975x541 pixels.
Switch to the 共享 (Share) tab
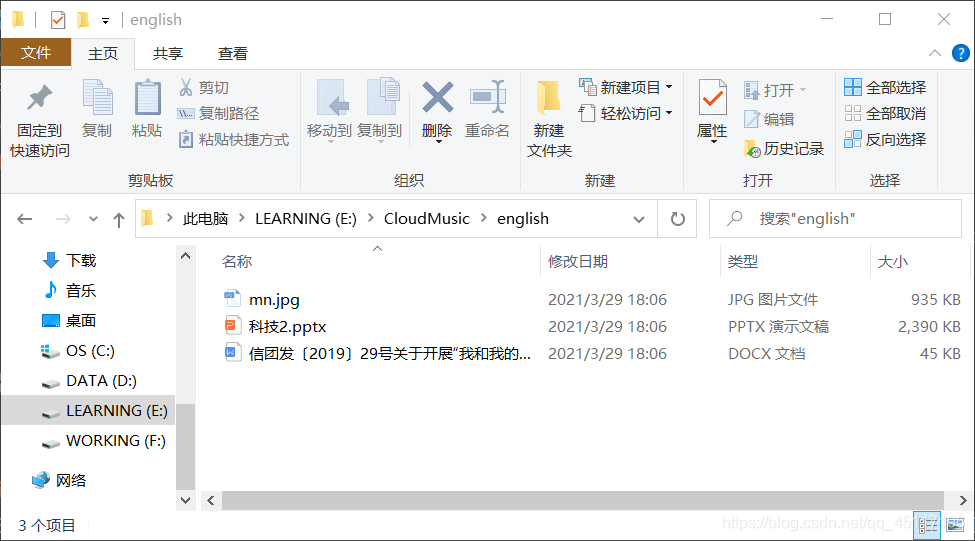(x=168, y=54)
